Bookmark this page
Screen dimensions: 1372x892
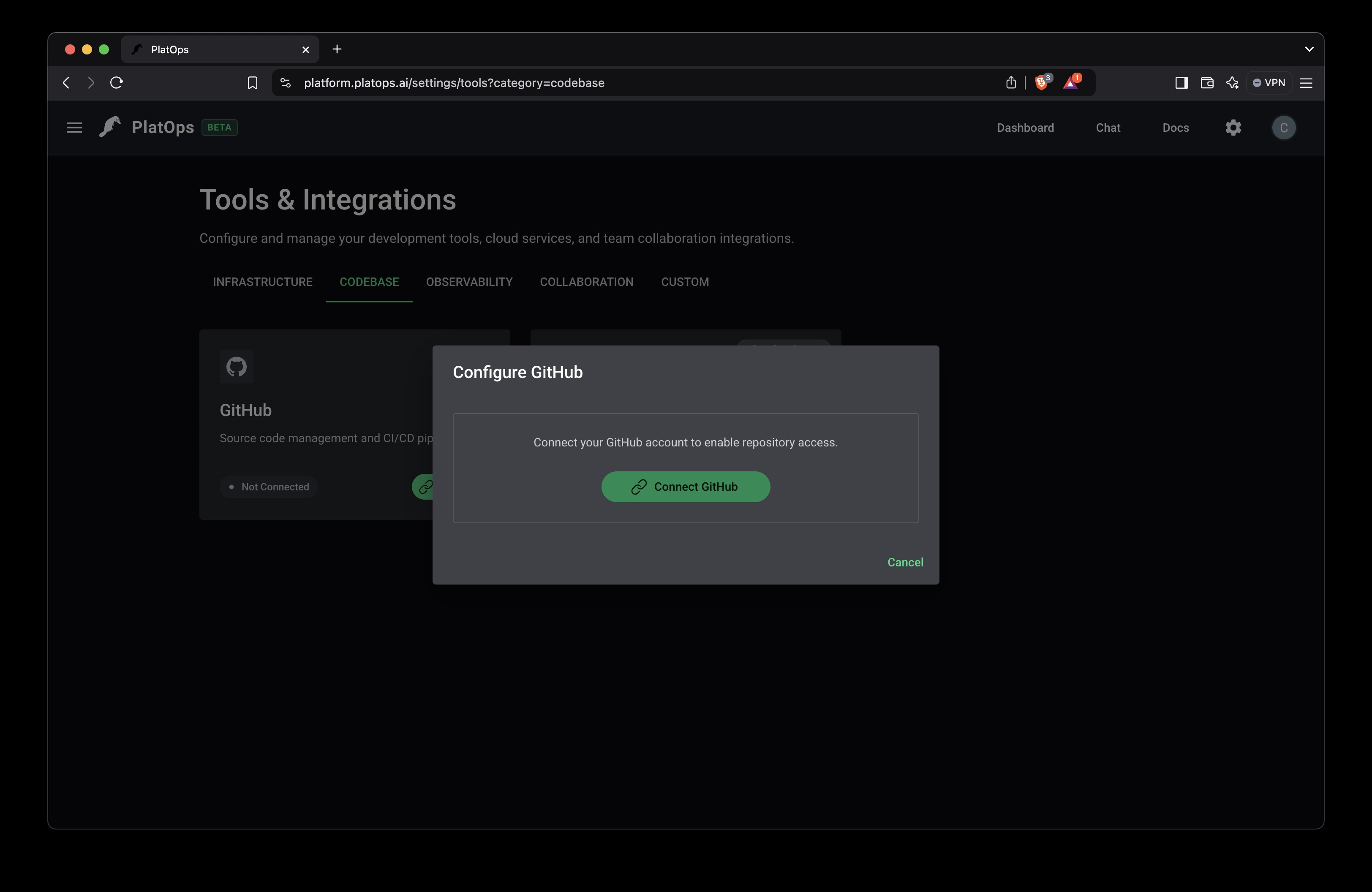click(253, 83)
